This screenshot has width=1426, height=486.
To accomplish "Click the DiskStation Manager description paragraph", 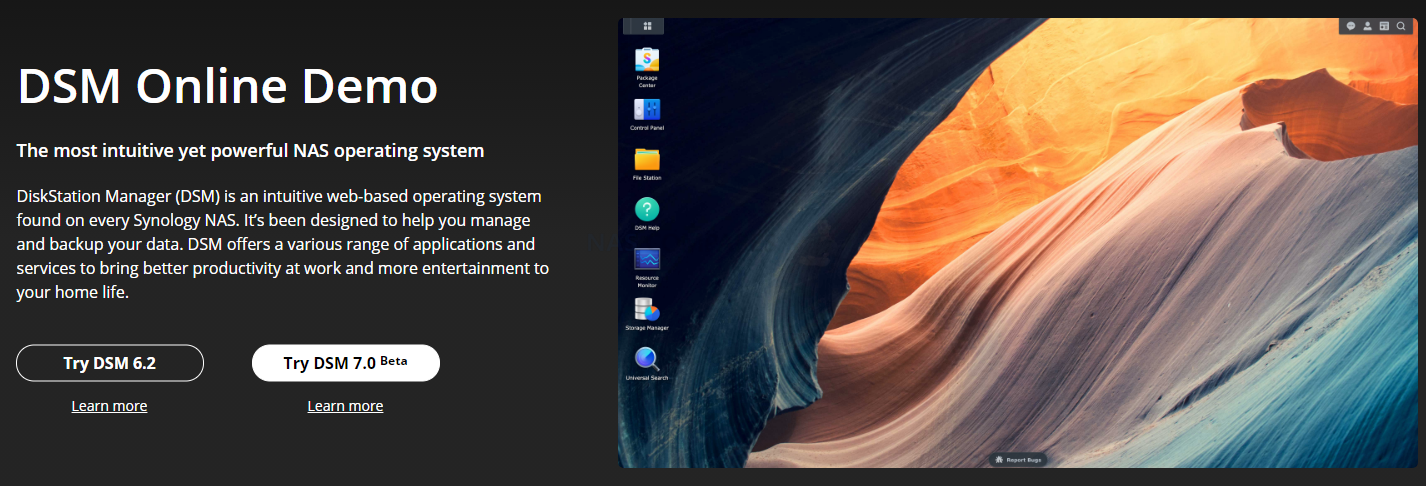I will tap(283, 244).
